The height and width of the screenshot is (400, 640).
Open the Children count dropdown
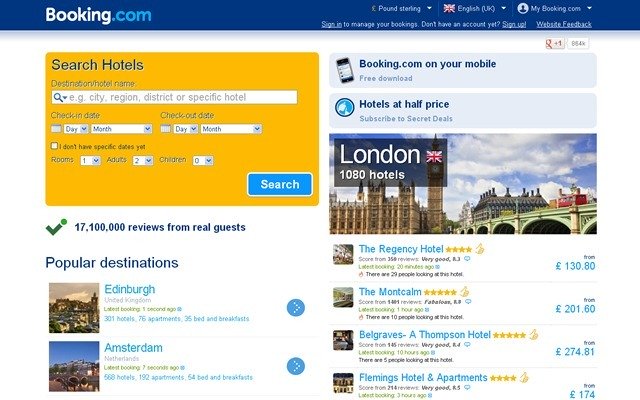(x=203, y=160)
